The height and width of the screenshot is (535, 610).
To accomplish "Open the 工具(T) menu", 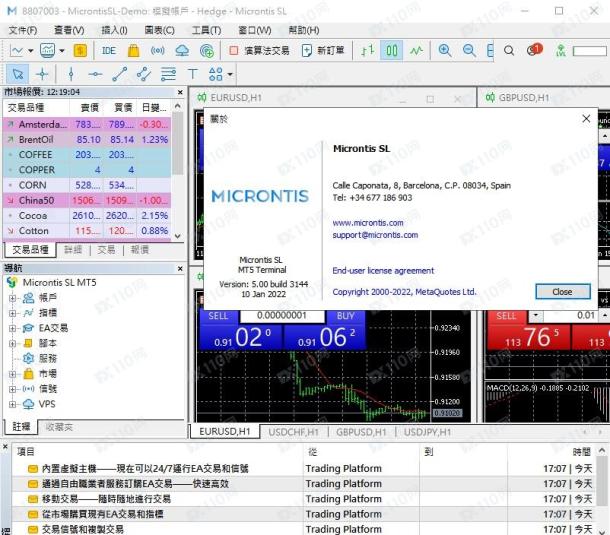I will 206,30.
